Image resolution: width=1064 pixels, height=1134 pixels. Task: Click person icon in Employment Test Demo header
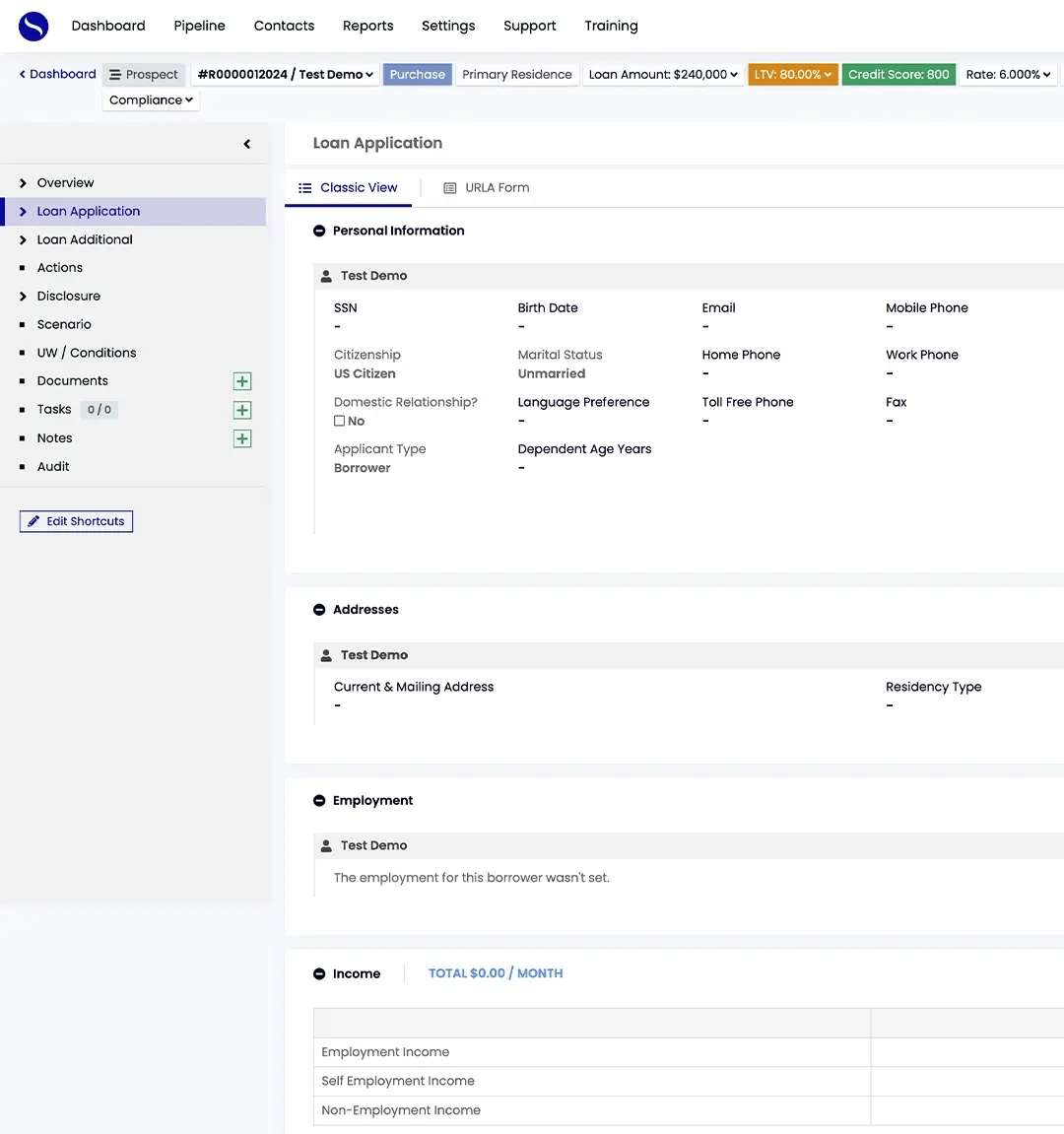(x=326, y=845)
